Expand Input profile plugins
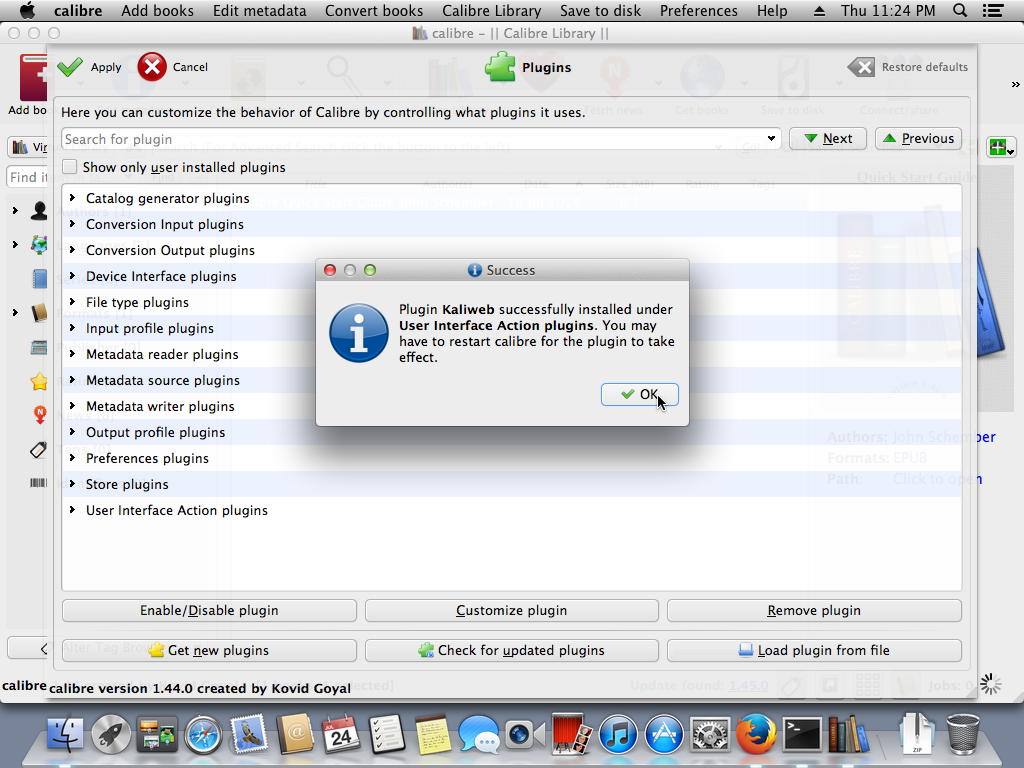This screenshot has width=1024, height=768. tap(72, 328)
